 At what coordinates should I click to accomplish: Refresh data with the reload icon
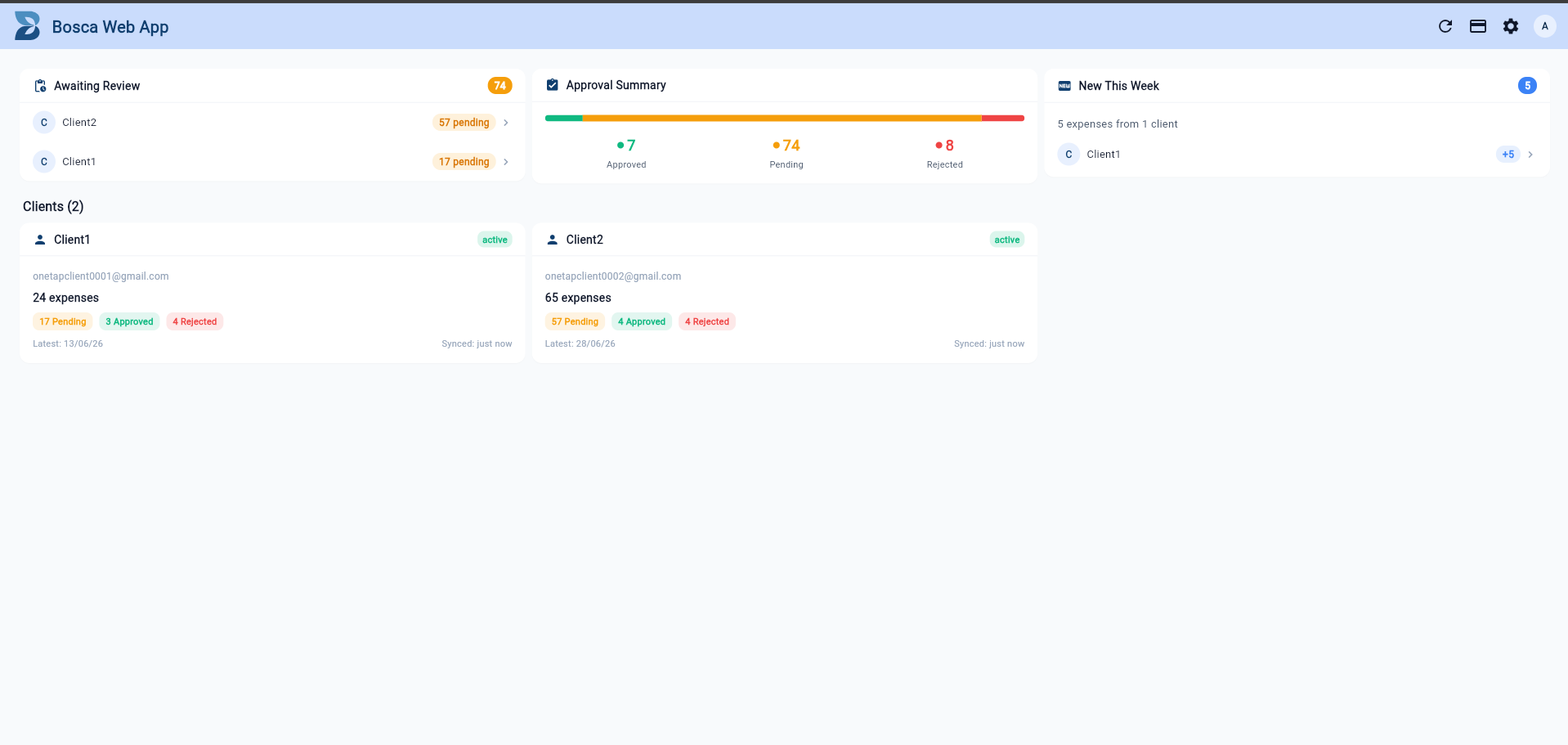click(x=1445, y=26)
